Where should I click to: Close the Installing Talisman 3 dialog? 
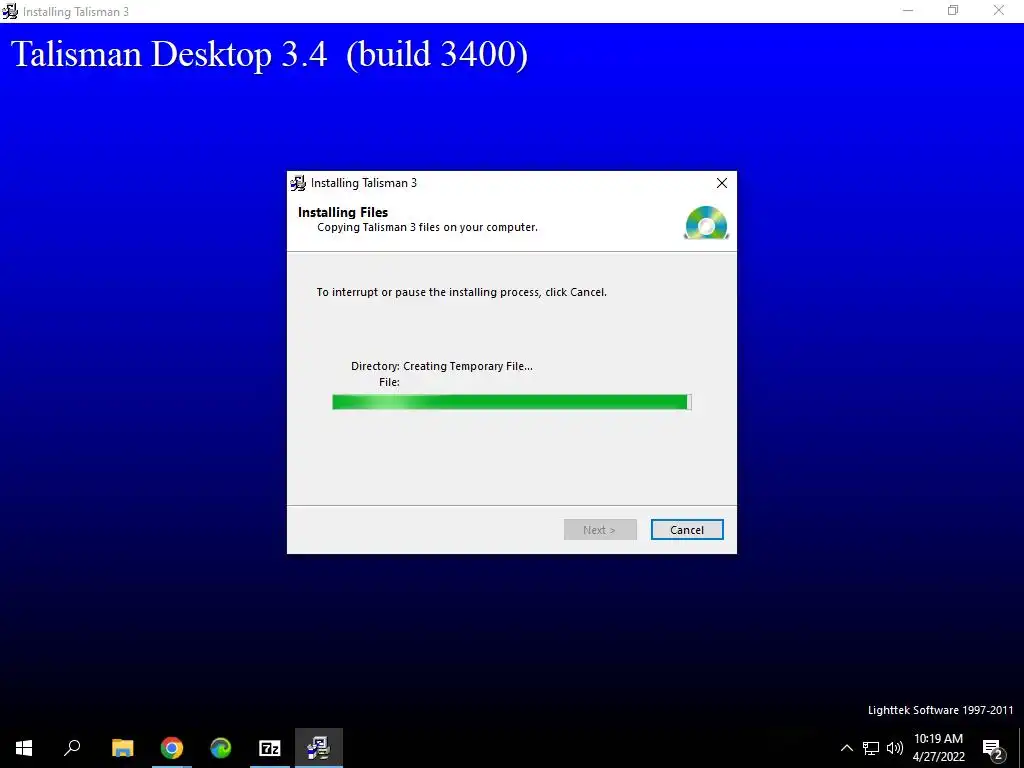tap(722, 183)
